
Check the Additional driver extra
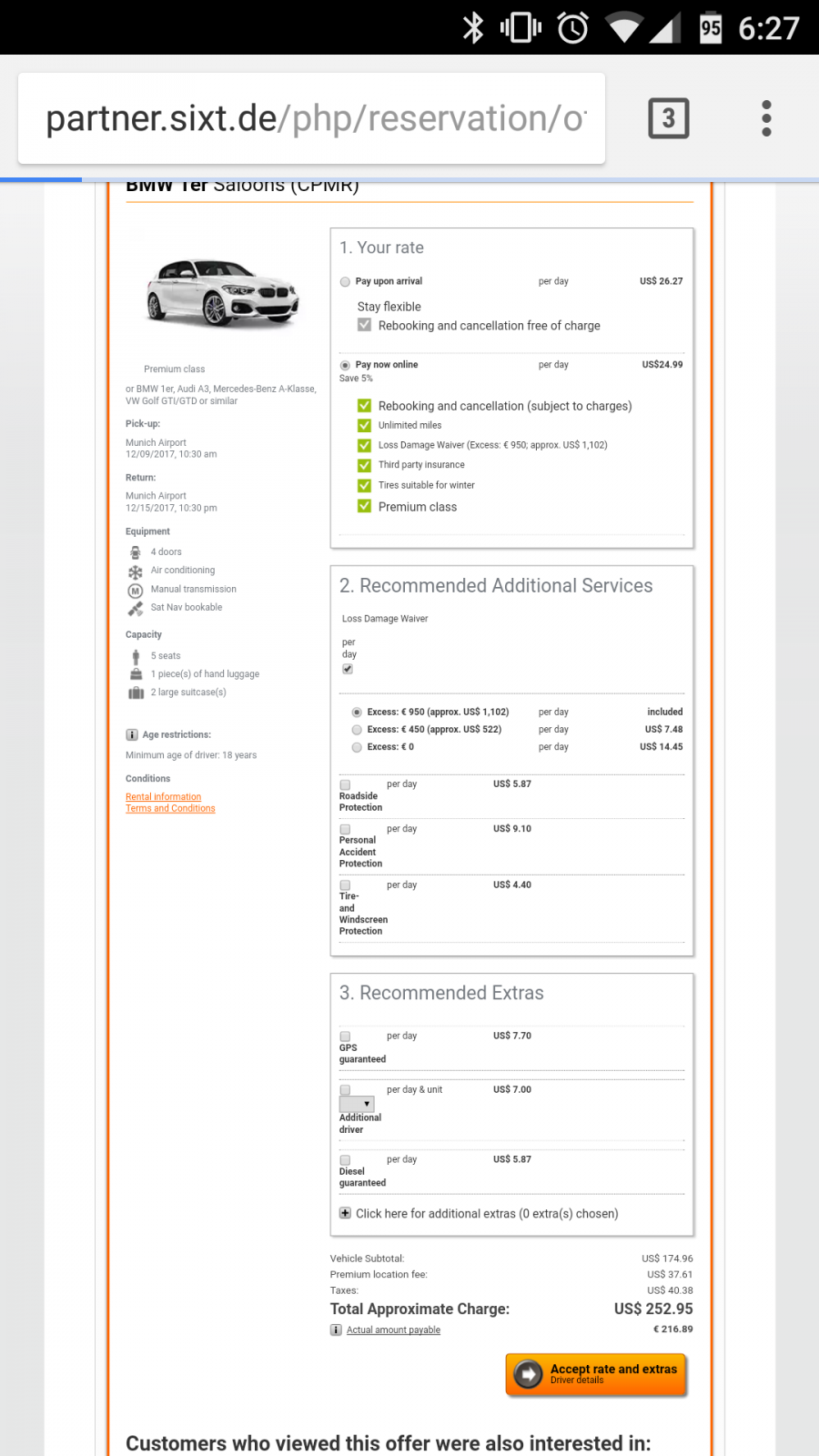(x=345, y=1090)
